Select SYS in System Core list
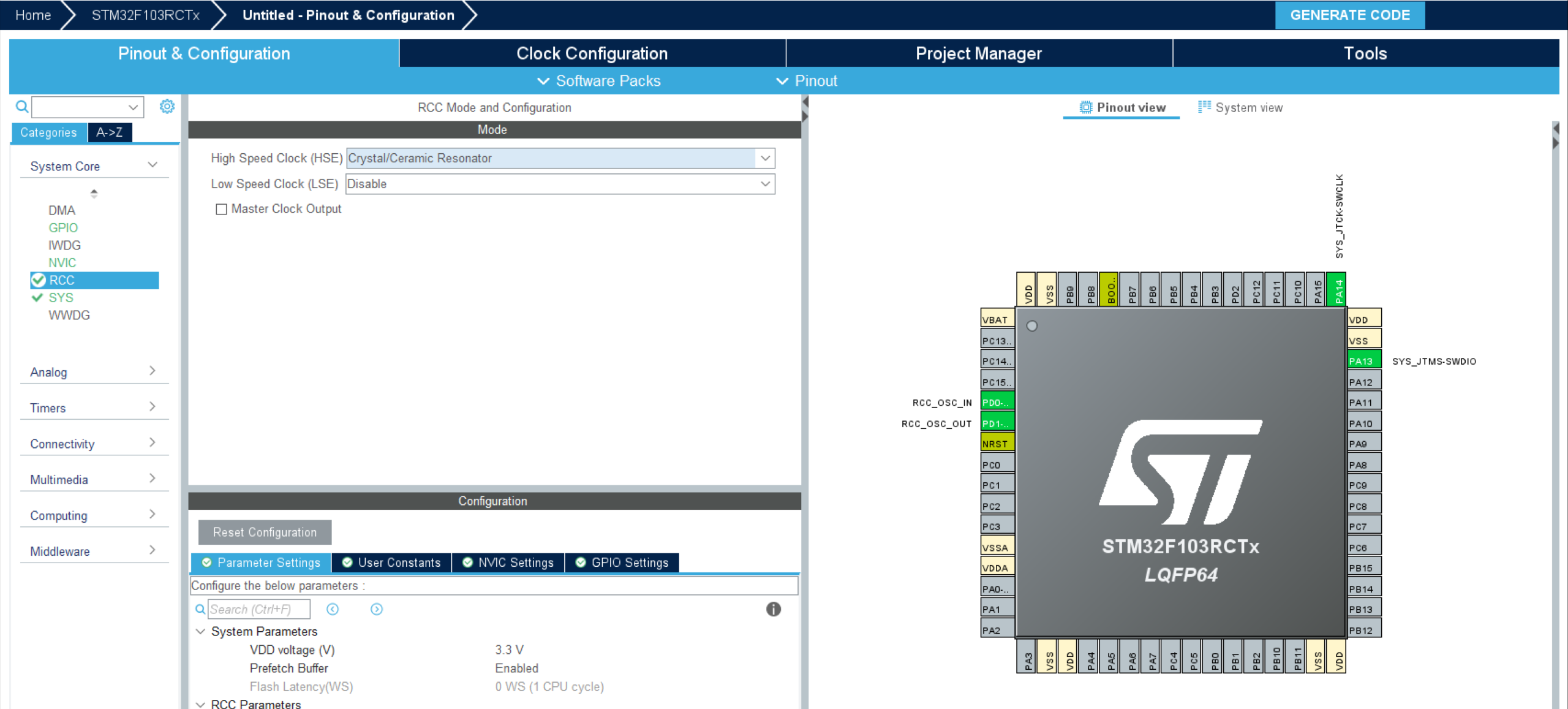Viewport: 1568px width, 709px height. (x=61, y=297)
